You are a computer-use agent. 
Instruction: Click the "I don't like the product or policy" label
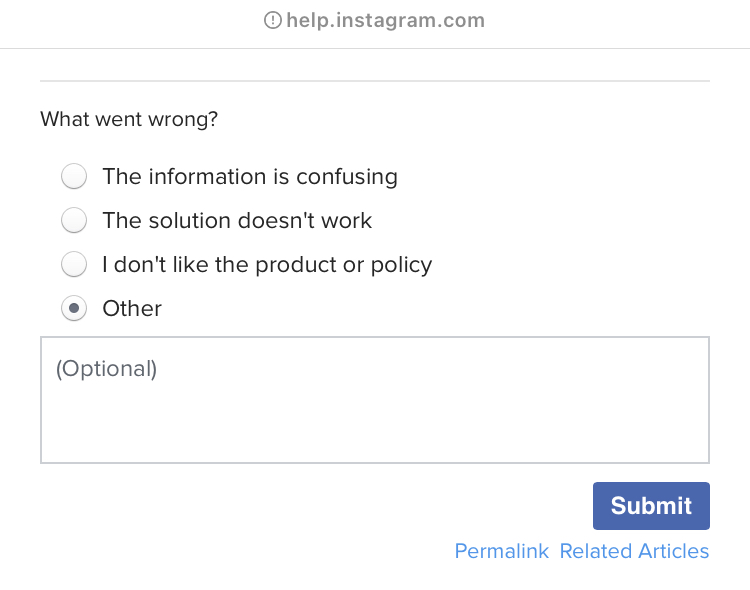coord(267,265)
